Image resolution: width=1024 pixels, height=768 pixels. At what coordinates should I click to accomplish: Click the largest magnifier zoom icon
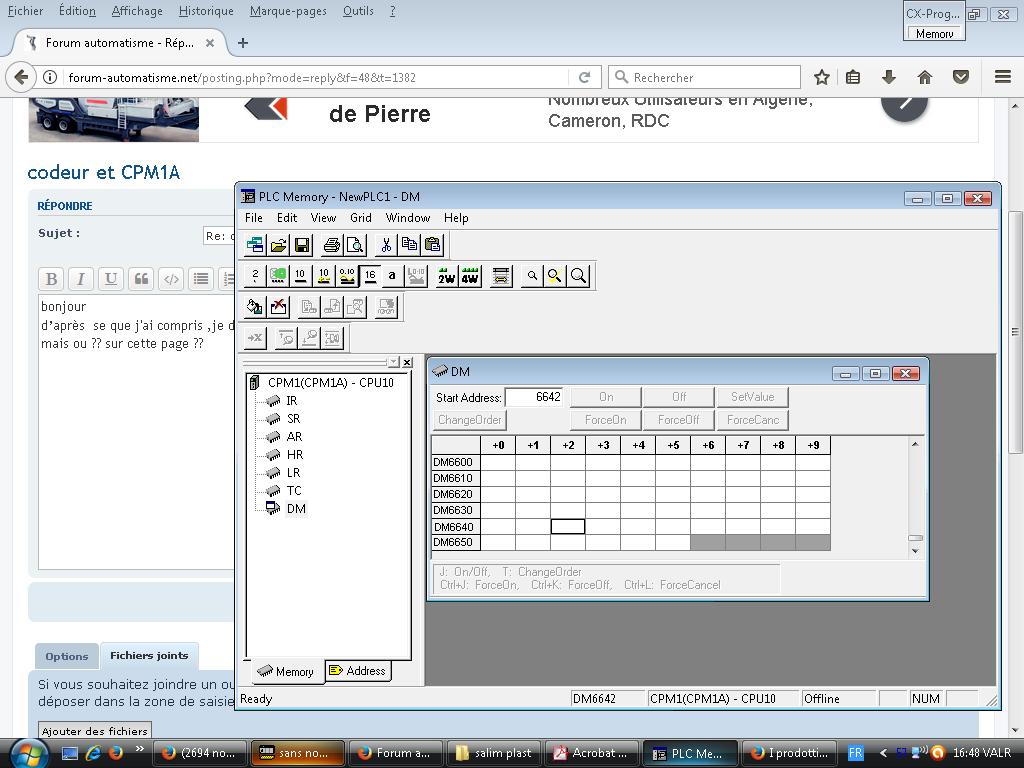click(578, 276)
